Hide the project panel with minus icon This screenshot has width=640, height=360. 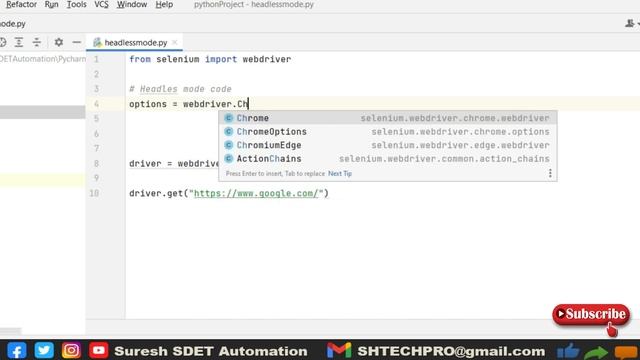pos(76,42)
